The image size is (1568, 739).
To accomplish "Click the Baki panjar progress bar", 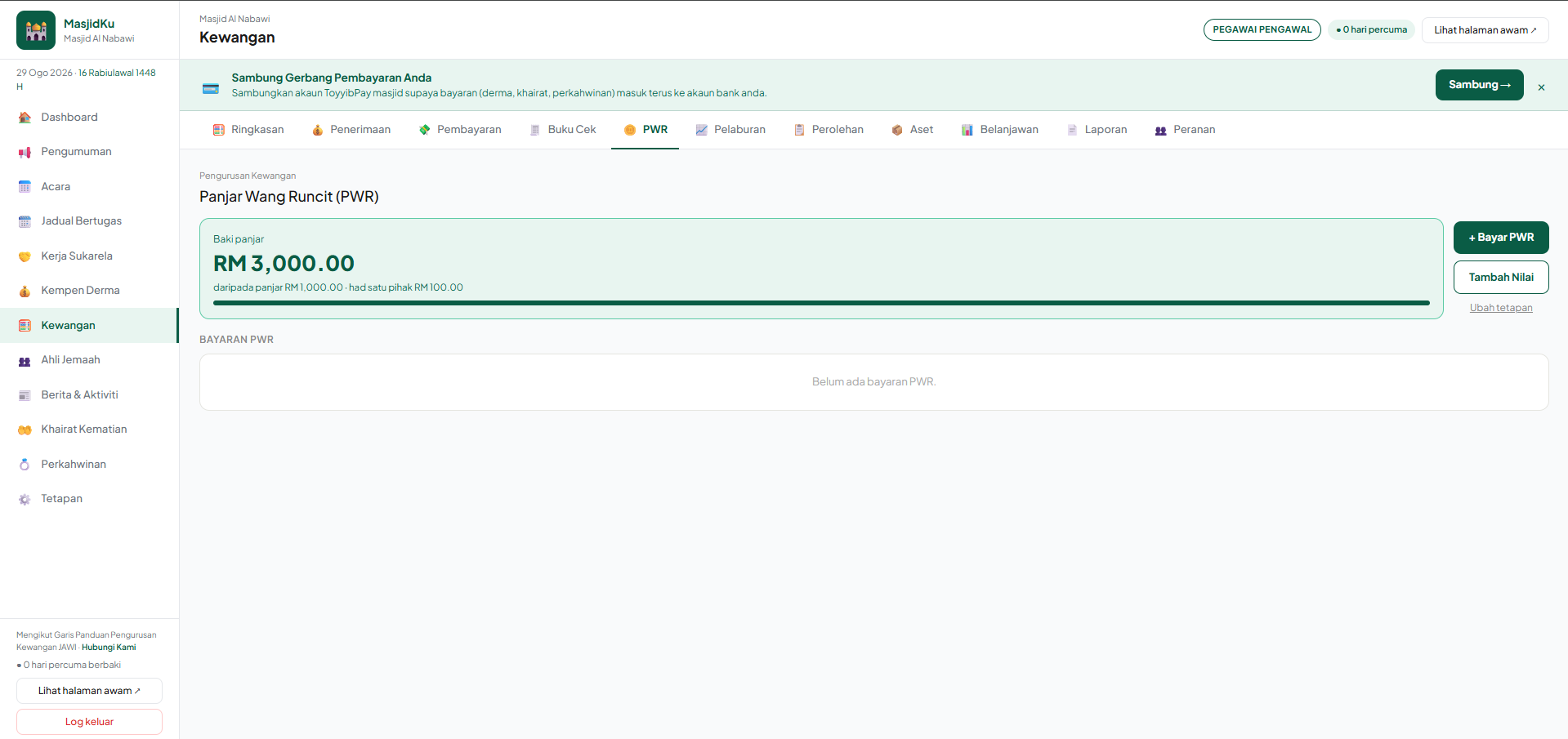I will tap(821, 303).
